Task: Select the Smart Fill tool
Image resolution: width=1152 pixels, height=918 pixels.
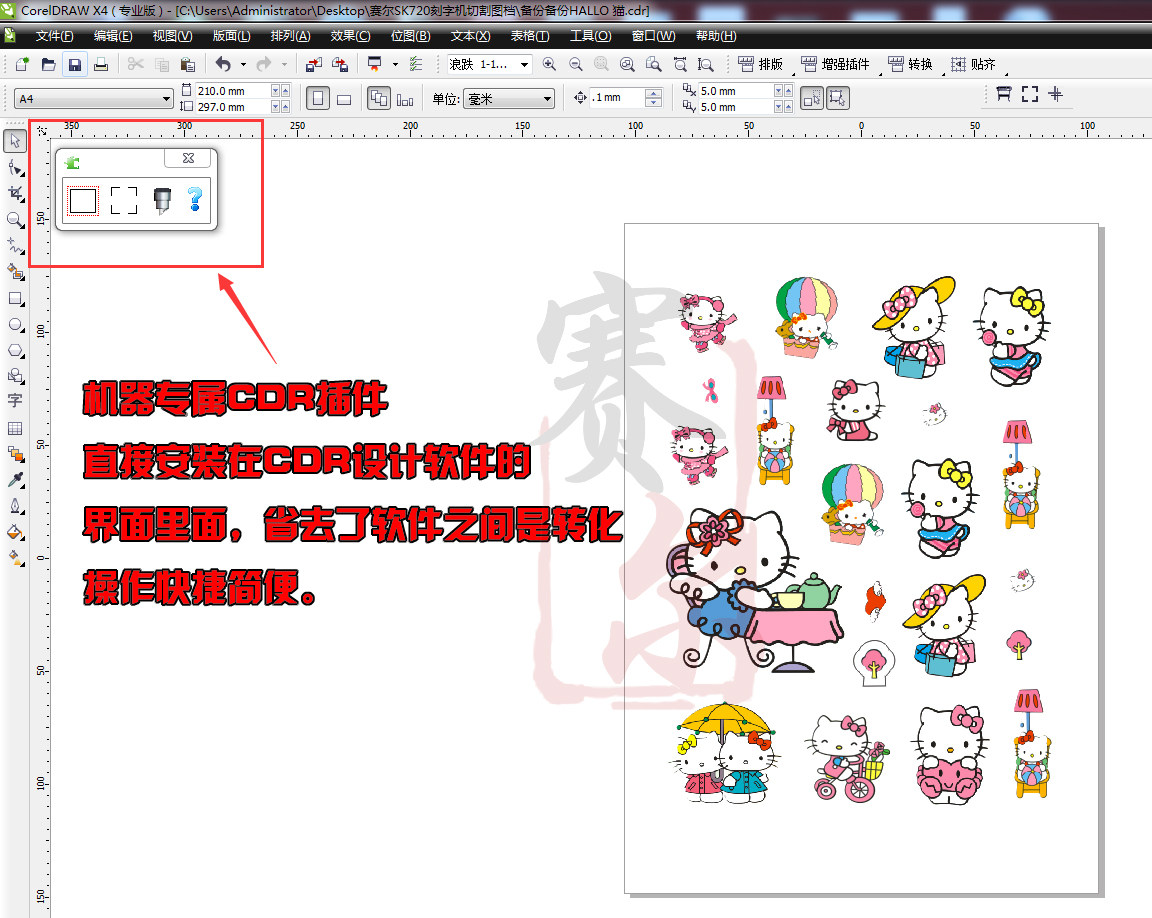Action: coord(15,272)
